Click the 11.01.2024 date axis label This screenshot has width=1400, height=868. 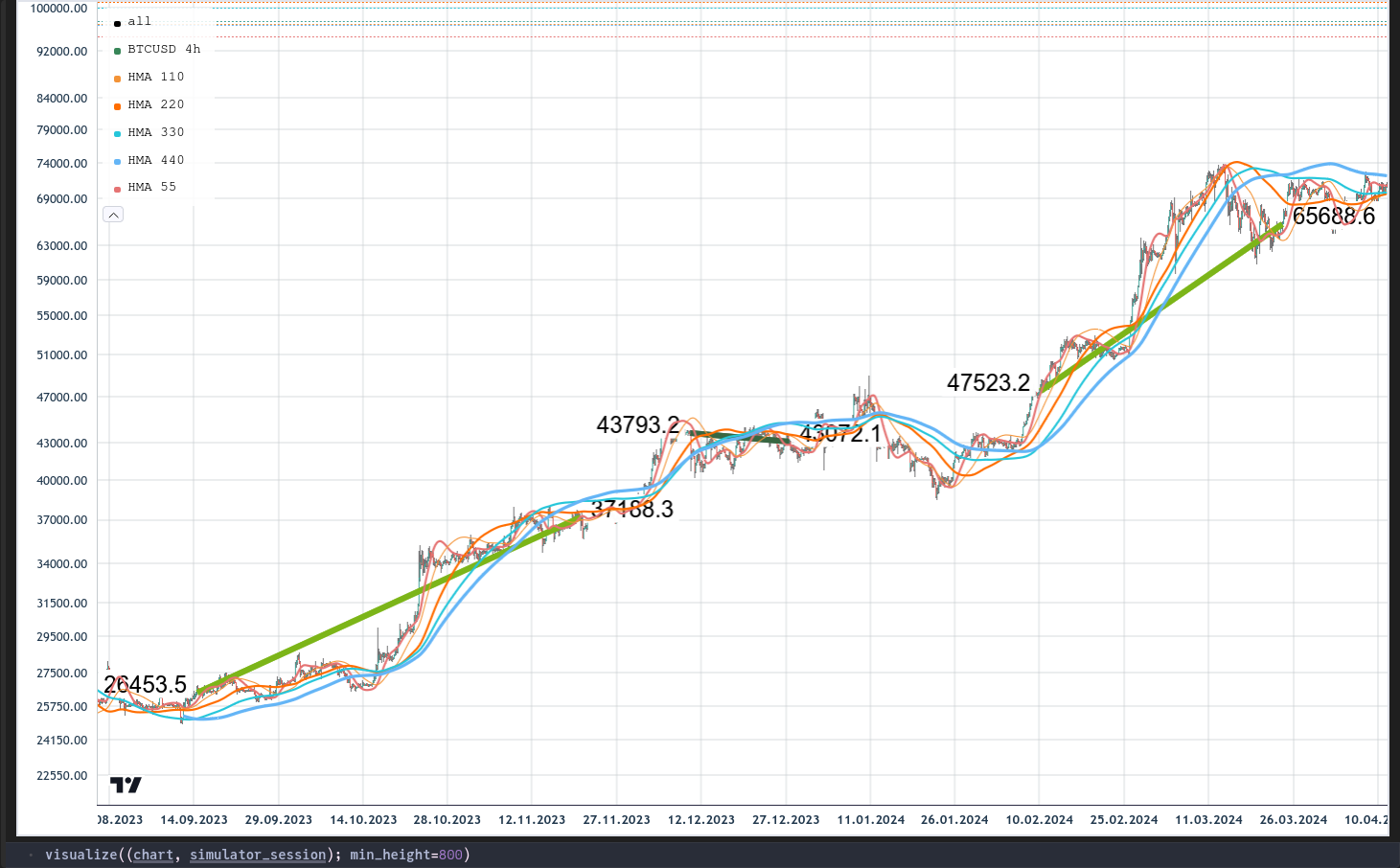pos(871,820)
